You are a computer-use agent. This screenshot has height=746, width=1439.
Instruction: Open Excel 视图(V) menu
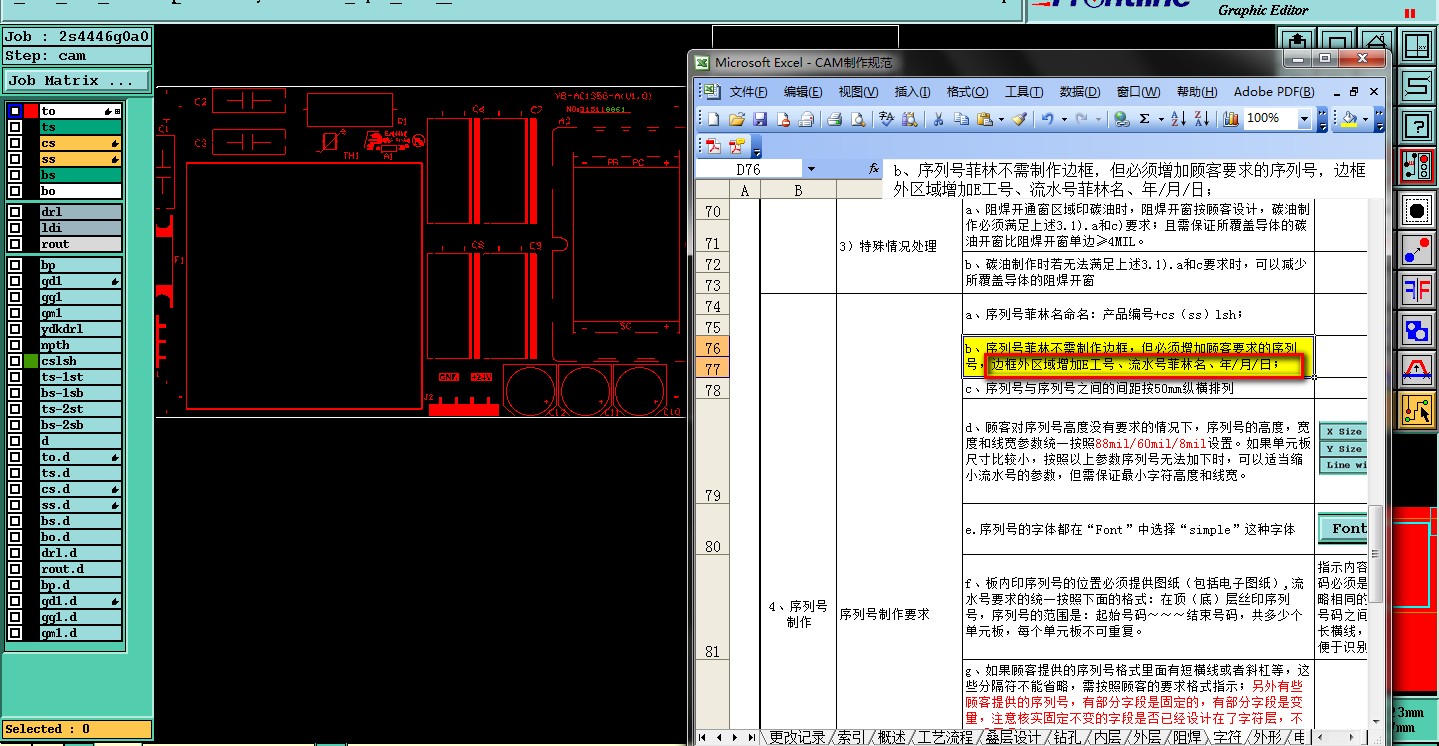coord(857,91)
